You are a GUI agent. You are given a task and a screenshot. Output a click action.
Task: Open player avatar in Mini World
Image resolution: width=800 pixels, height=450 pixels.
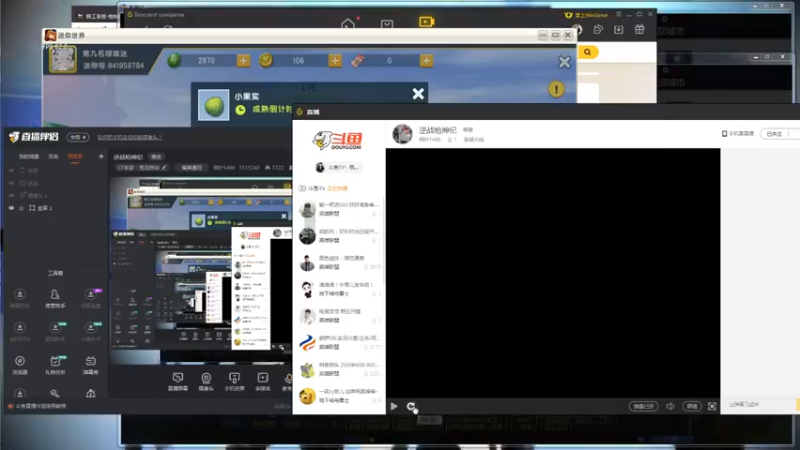pos(63,59)
